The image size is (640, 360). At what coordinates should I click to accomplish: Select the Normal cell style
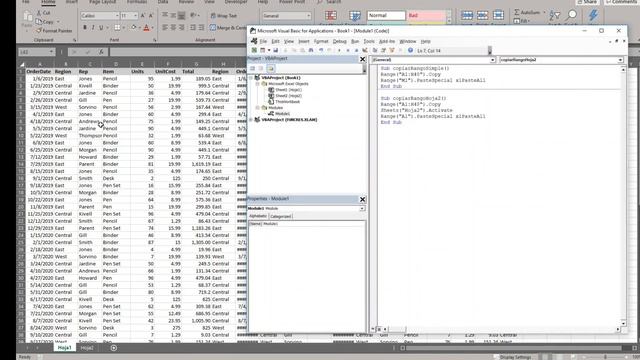tap(386, 16)
